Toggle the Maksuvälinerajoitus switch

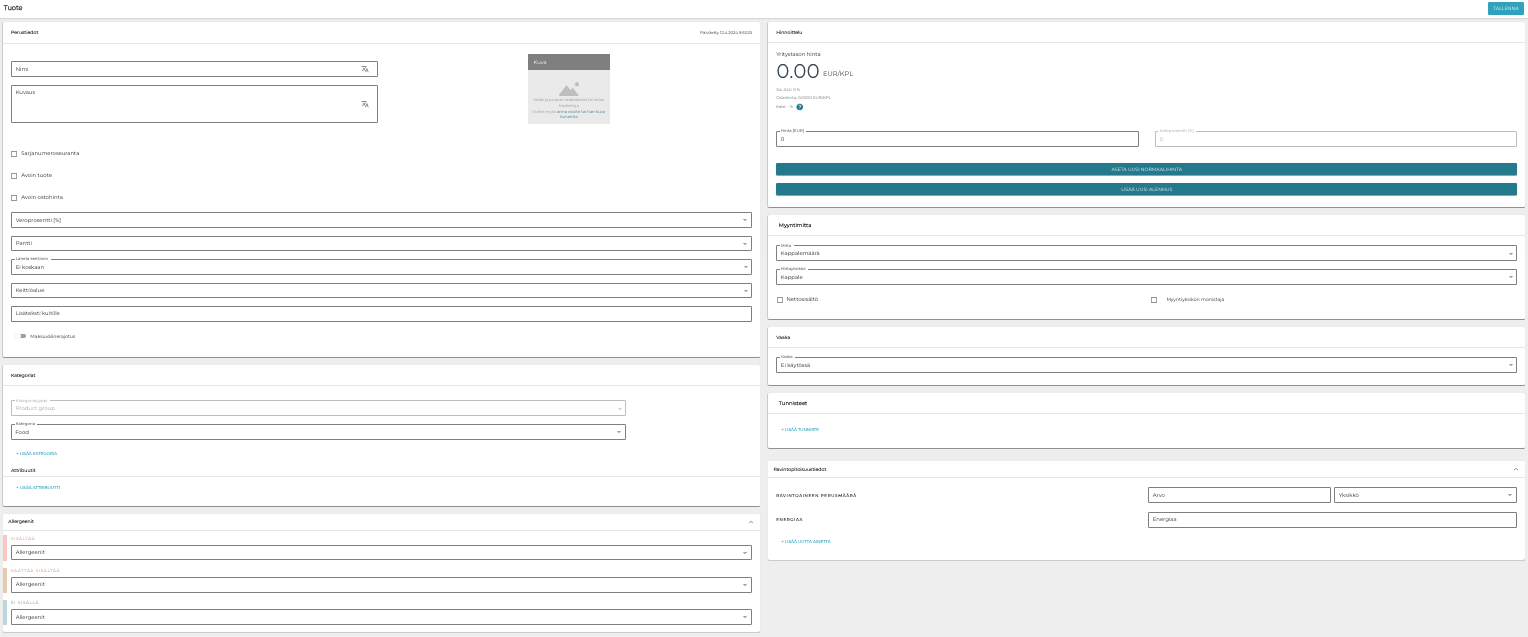click(x=21, y=336)
